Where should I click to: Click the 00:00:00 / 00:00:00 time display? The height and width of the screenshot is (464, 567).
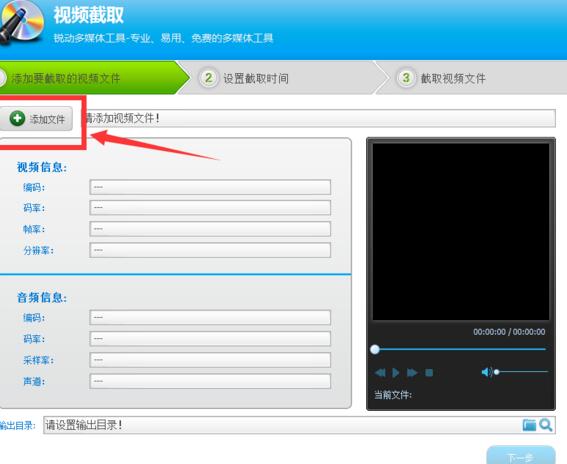click(509, 332)
